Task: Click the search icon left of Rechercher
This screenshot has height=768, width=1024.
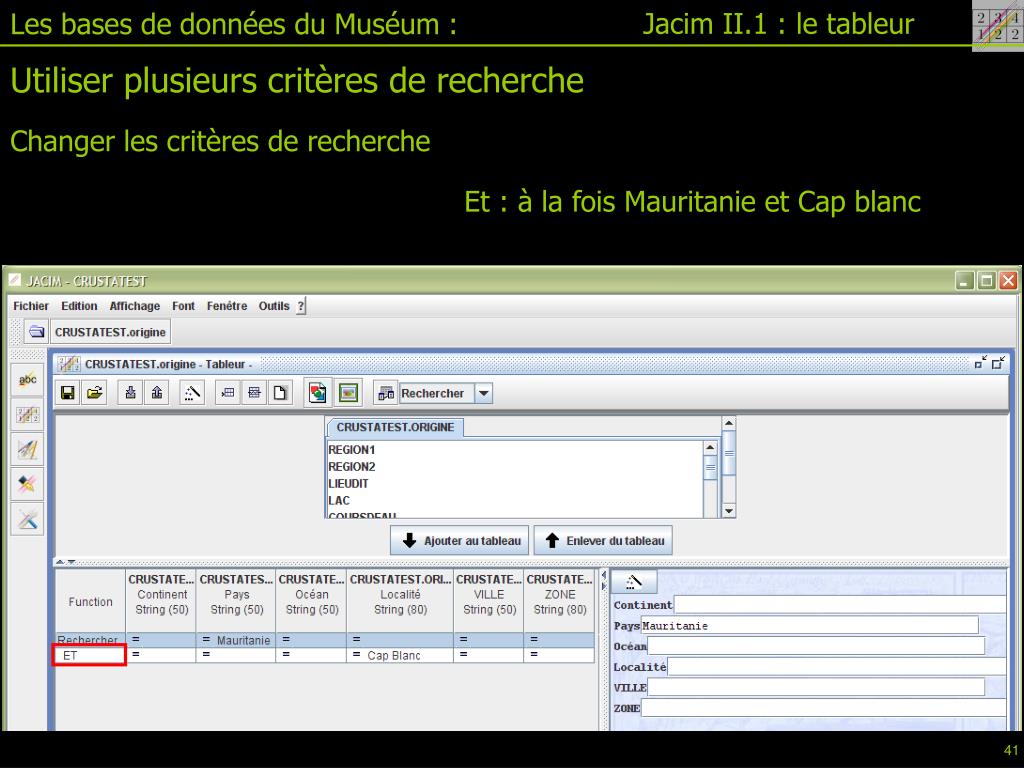Action: 386,393
